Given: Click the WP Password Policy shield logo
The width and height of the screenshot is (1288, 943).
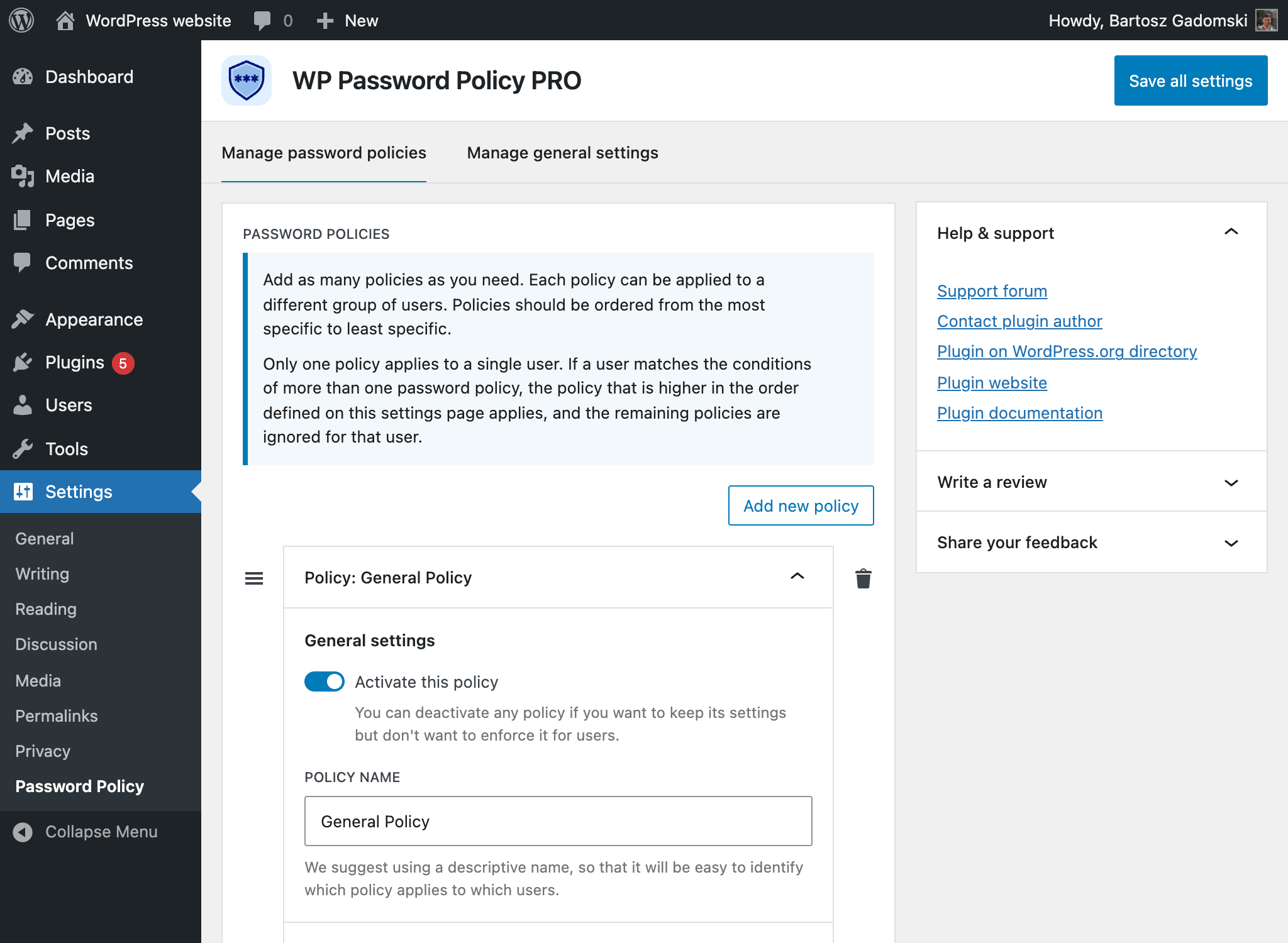Looking at the screenshot, I should click(x=247, y=80).
